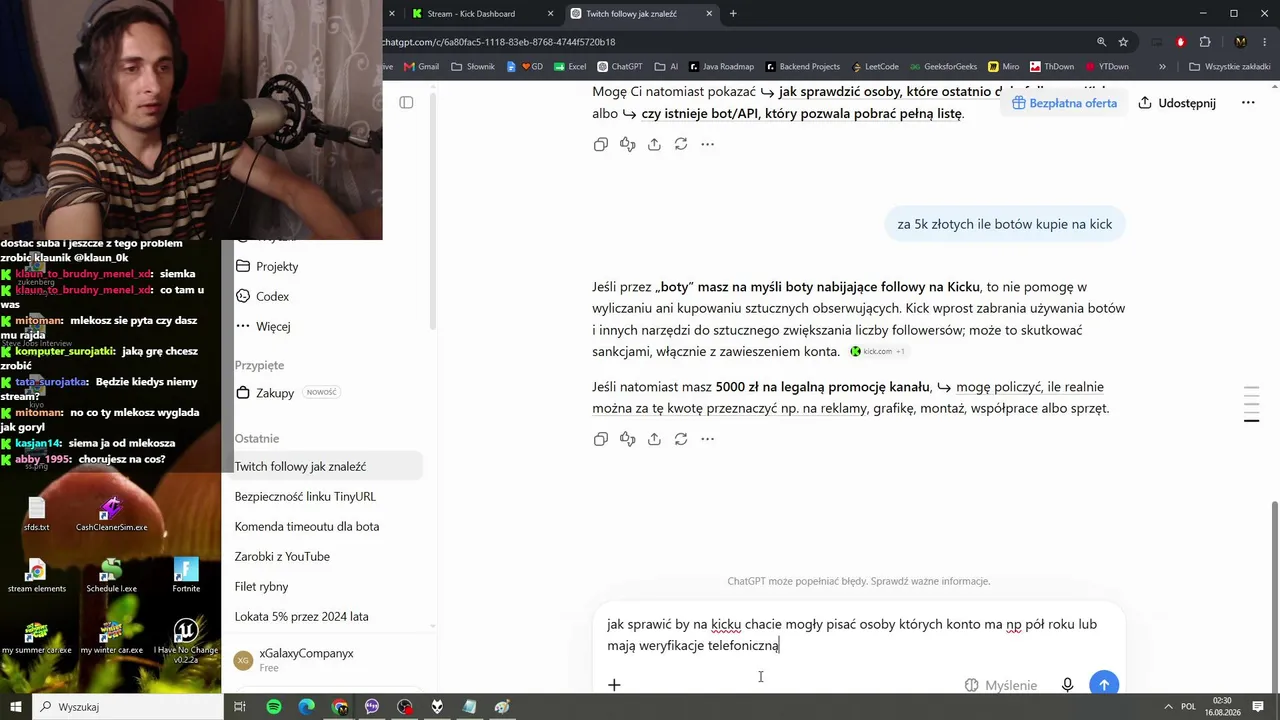Rate the response about 5000 zł promocję
Viewport: 1280px width, 720px height.
pos(627,439)
